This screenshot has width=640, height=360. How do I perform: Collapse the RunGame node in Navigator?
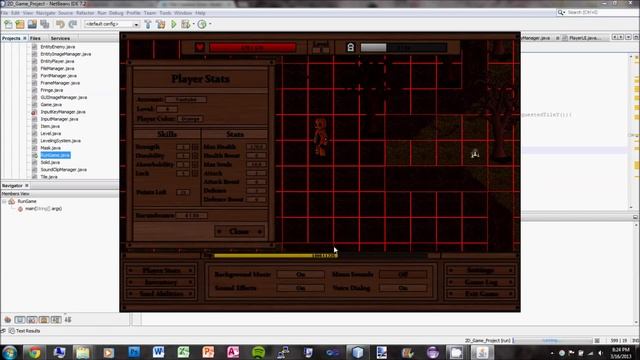point(4,201)
